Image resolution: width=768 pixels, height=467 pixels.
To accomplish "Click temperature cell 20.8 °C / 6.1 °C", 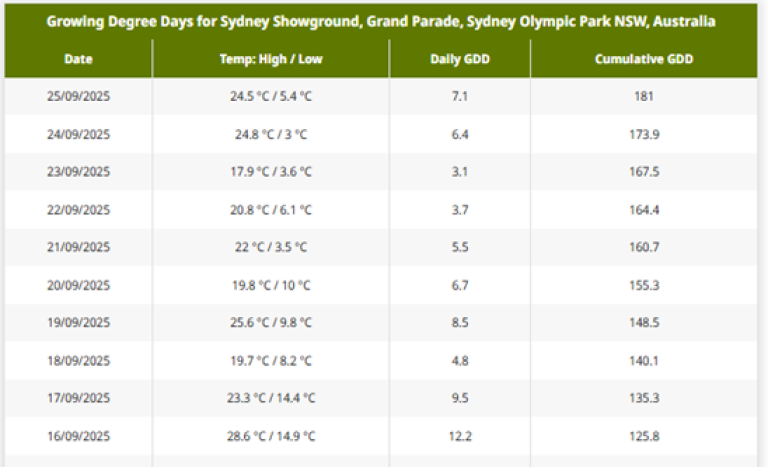I will tap(271, 210).
